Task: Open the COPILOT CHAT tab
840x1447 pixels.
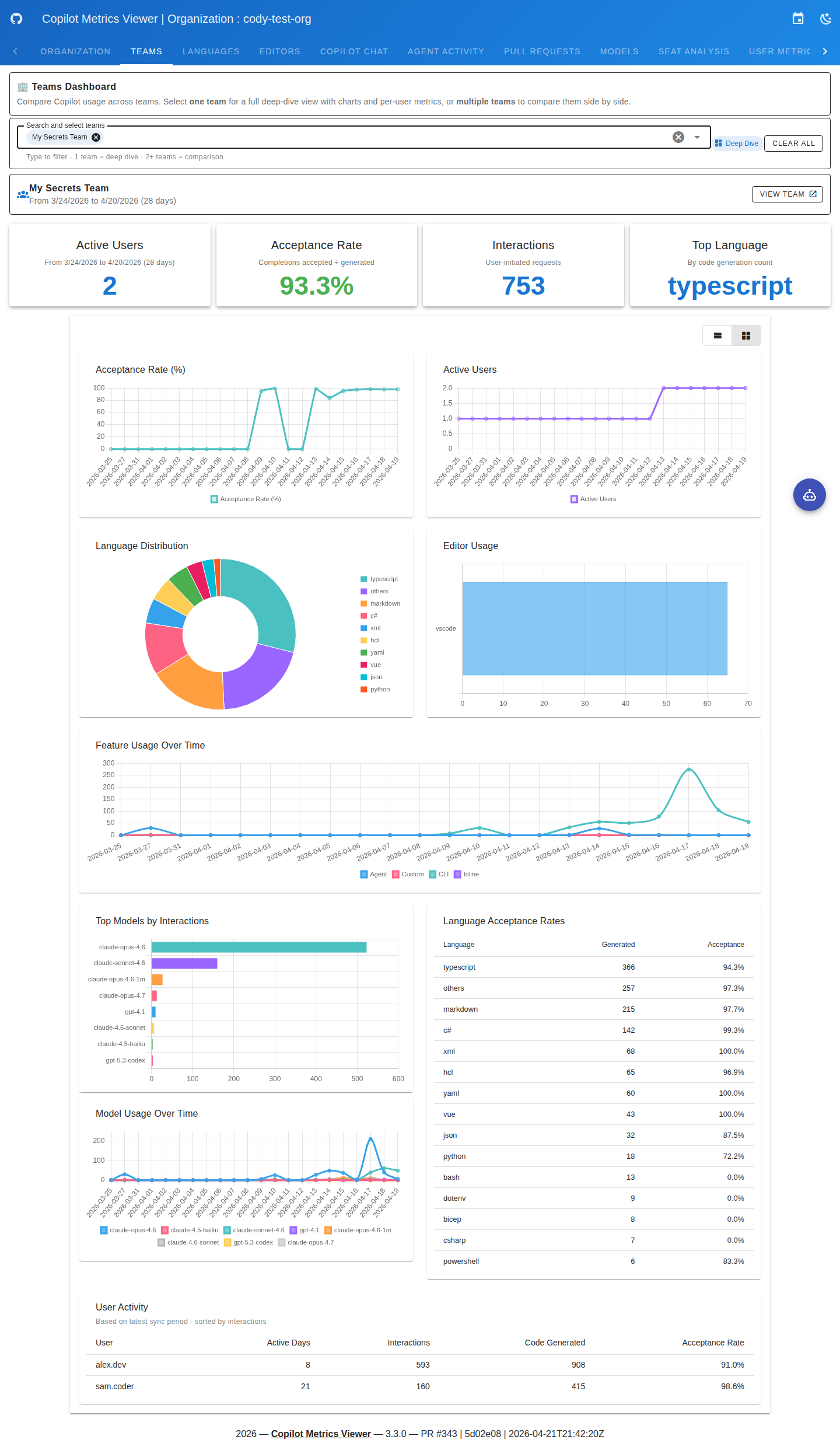Action: pyautogui.click(x=354, y=51)
